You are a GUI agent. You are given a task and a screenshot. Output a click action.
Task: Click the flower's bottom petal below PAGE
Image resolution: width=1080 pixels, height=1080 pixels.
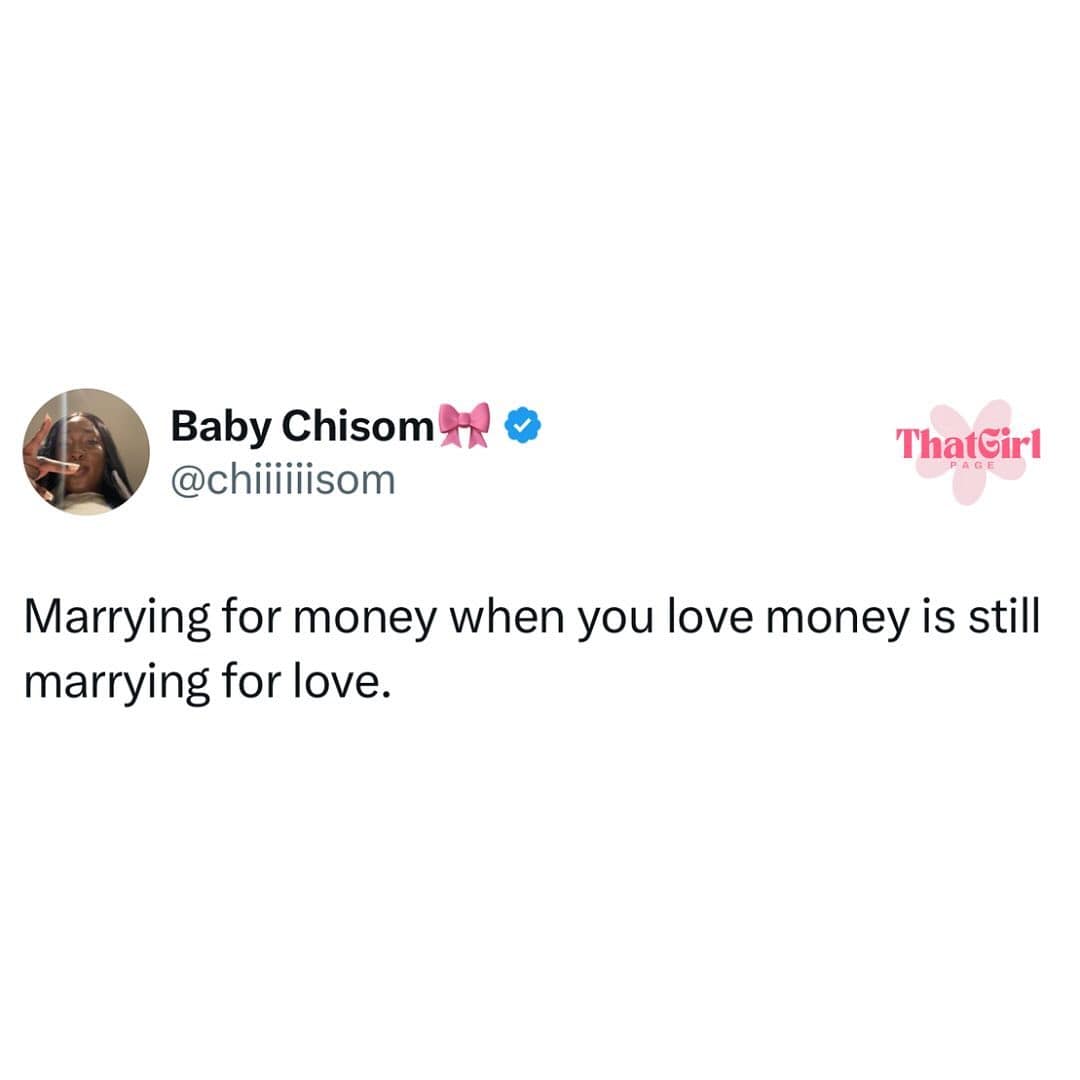tap(968, 488)
